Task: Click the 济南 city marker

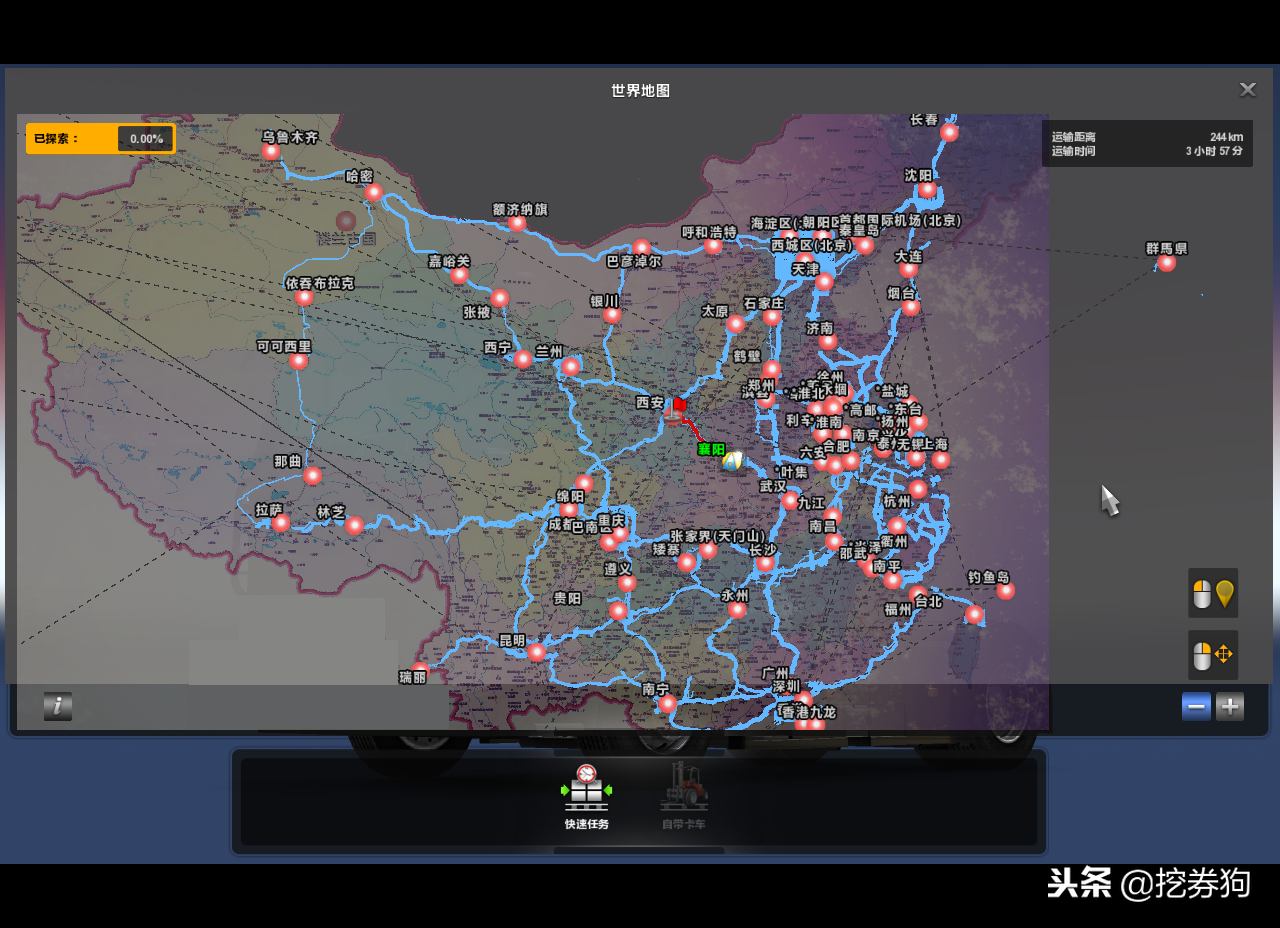Action: pyautogui.click(x=828, y=341)
